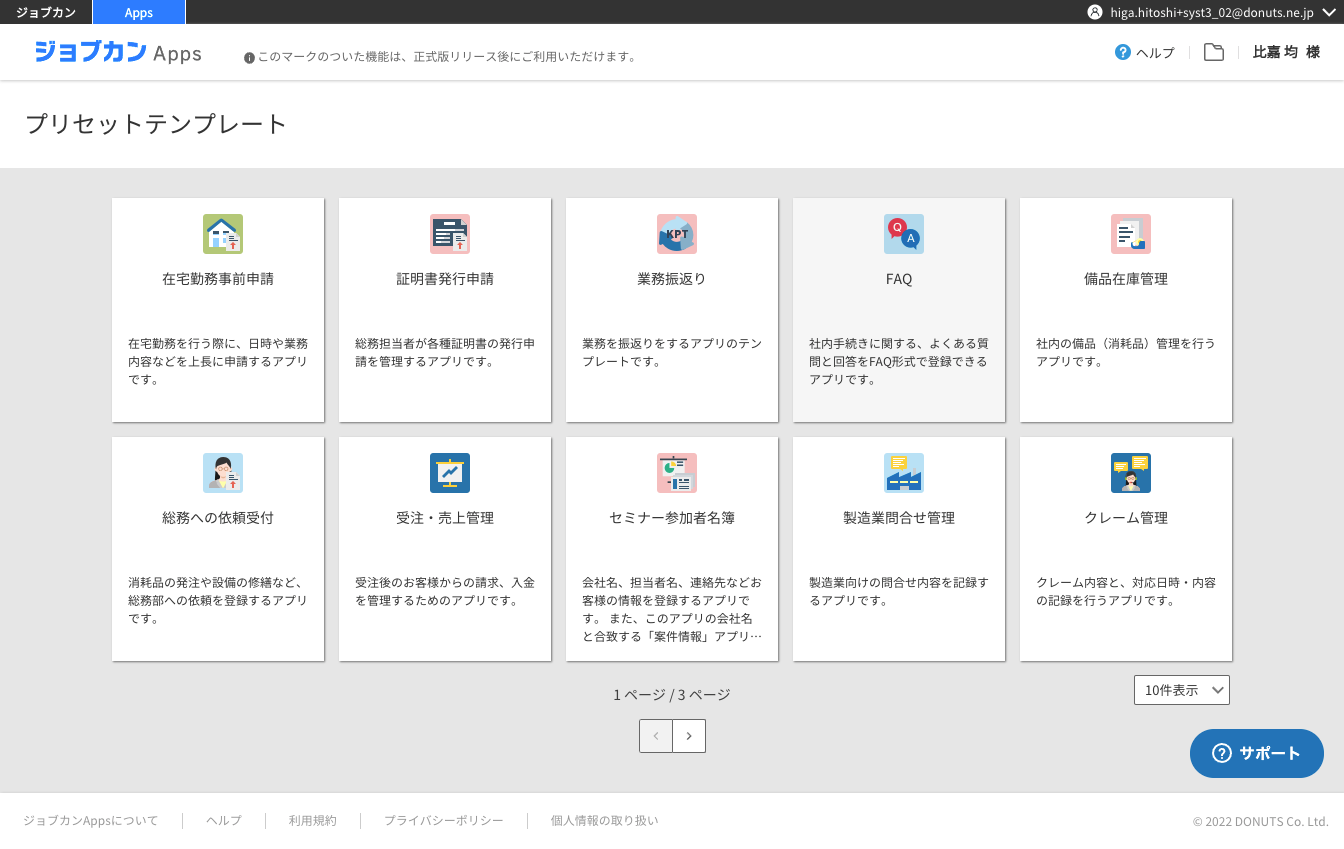1344x849 pixels.
Task: Select the 総務への依頼受付 person icon
Action: point(222,473)
